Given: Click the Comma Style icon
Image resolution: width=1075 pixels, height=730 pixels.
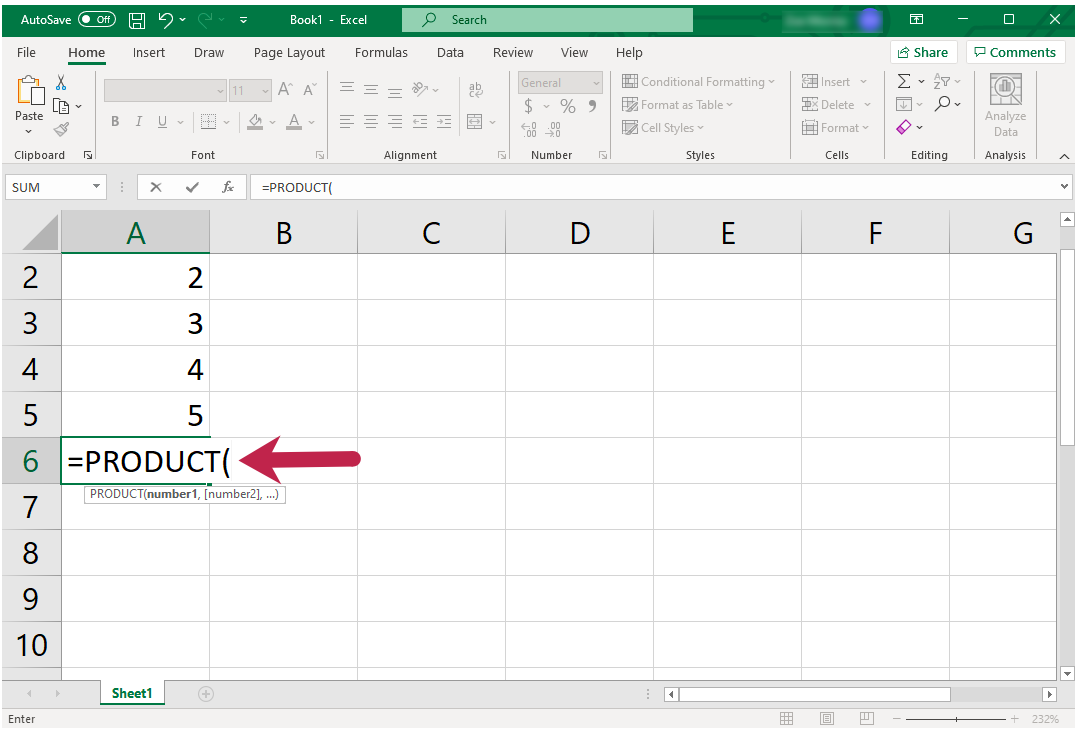Looking at the screenshot, I should pos(592,105).
